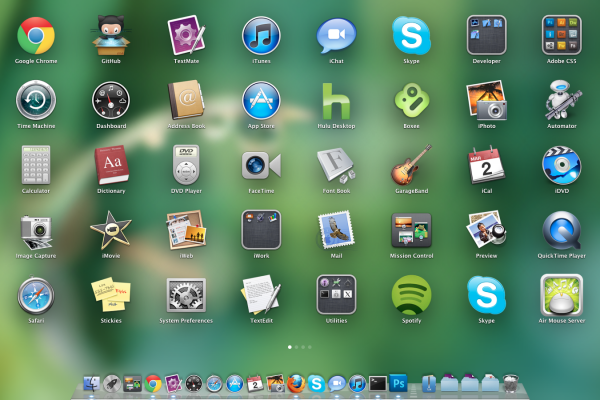Screen dimensions: 600x400
Task: Click Finder in the Dock
Action: pos(91,384)
